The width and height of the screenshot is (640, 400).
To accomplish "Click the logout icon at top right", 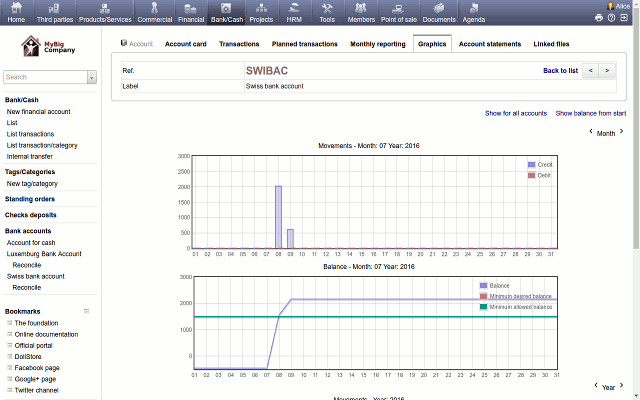I will pos(624,18).
